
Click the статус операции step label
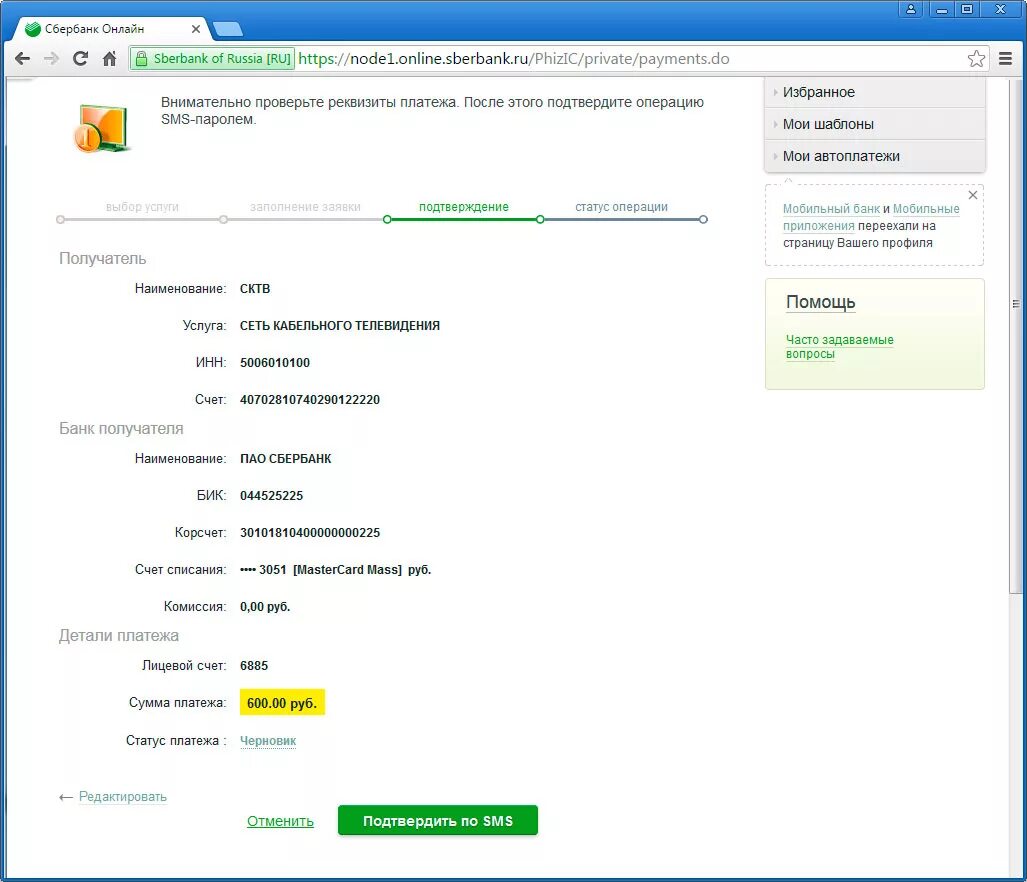click(x=622, y=207)
